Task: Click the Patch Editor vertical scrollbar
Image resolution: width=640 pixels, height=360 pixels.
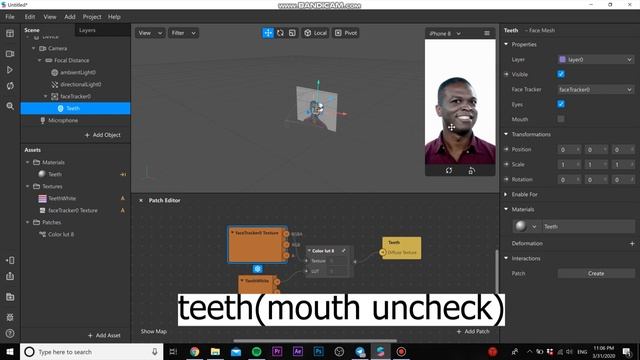Action: (497, 270)
